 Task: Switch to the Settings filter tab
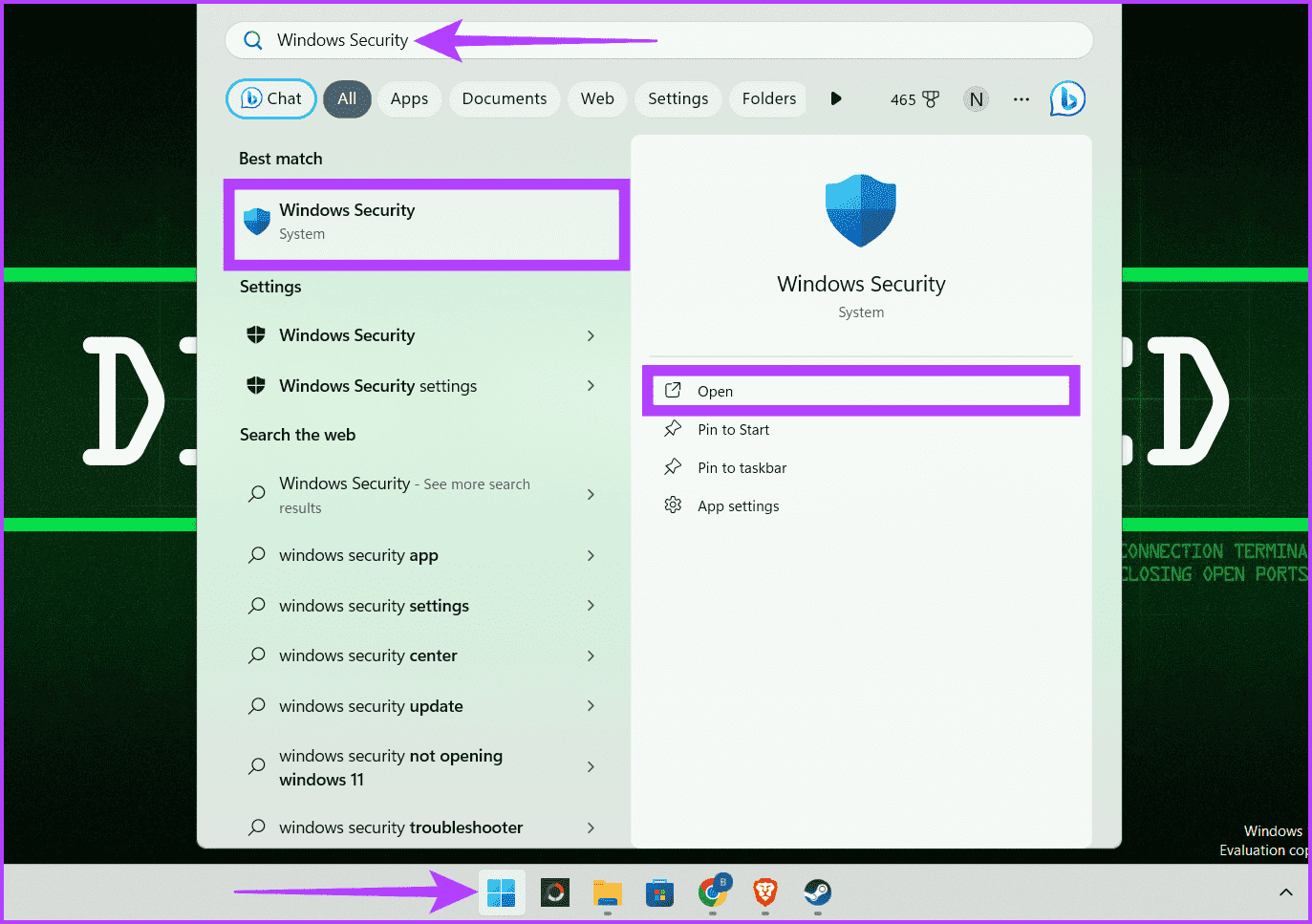pos(678,98)
